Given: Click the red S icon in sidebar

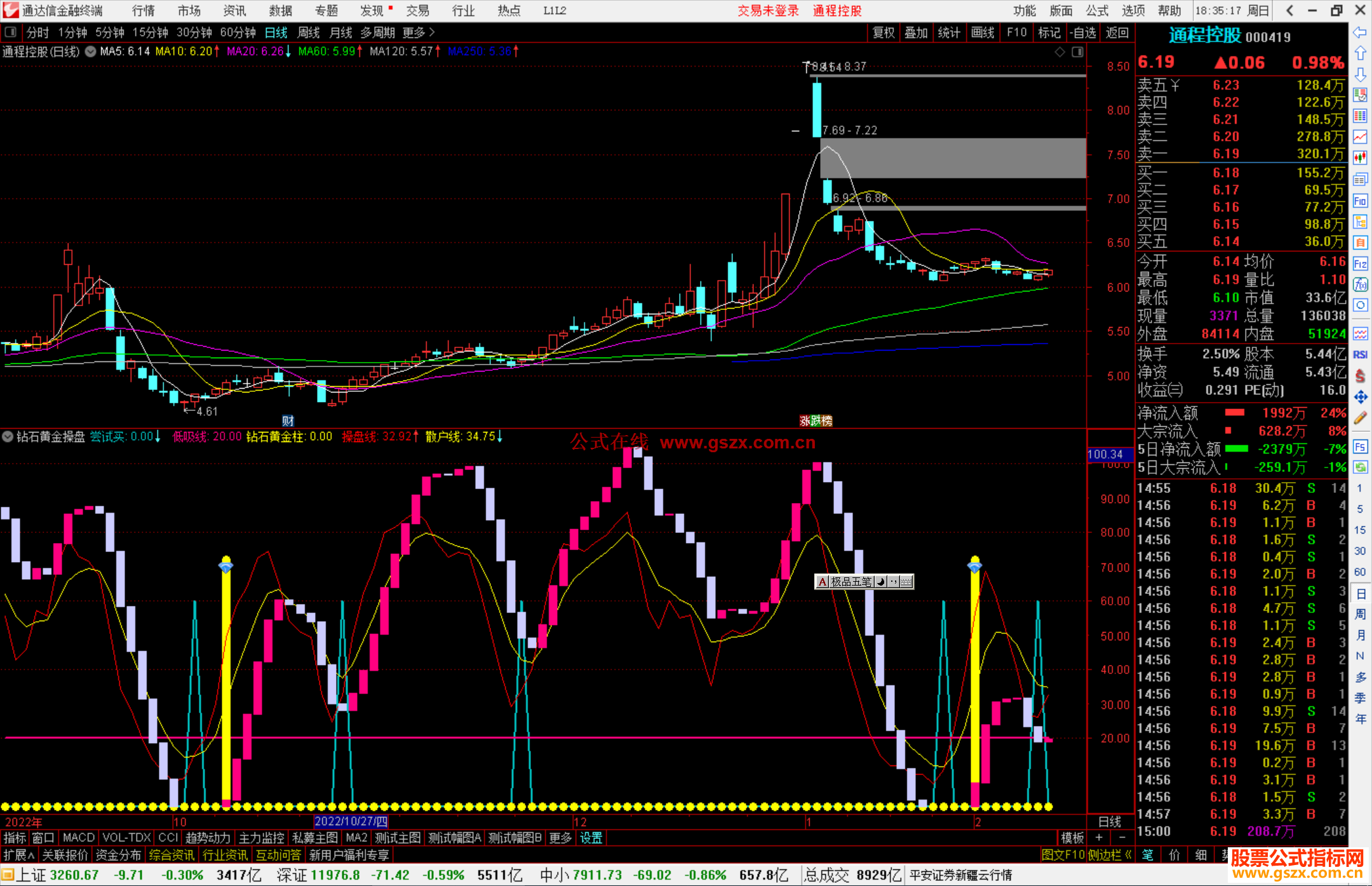Looking at the screenshot, I should tap(1360, 376).
